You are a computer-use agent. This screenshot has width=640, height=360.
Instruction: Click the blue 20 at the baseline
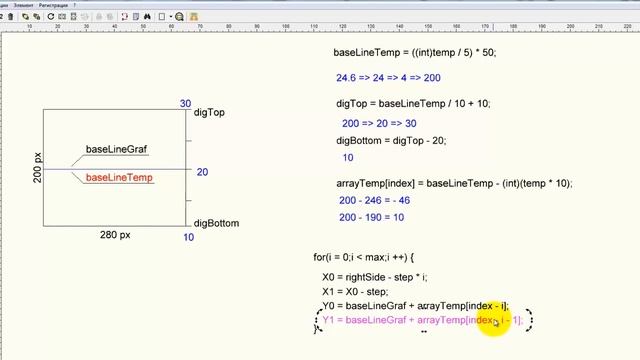[x=202, y=172]
